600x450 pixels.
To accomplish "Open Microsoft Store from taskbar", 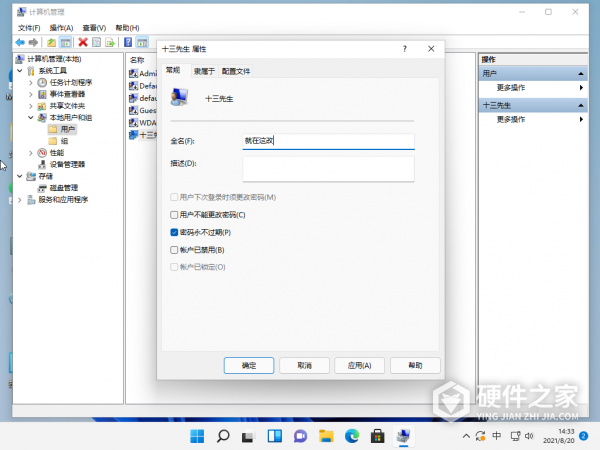I will (377, 436).
